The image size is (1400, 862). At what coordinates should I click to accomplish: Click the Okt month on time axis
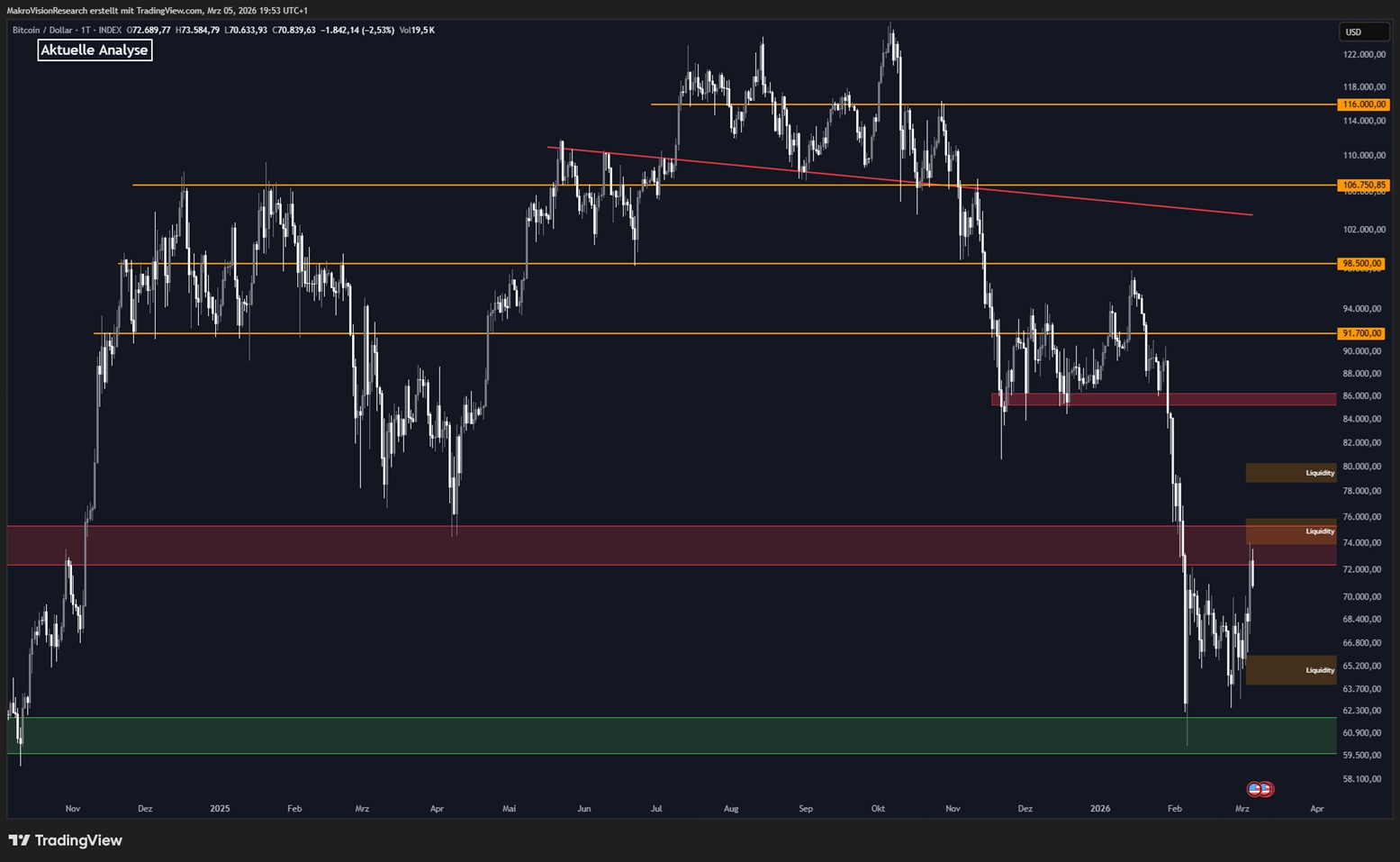[878, 809]
